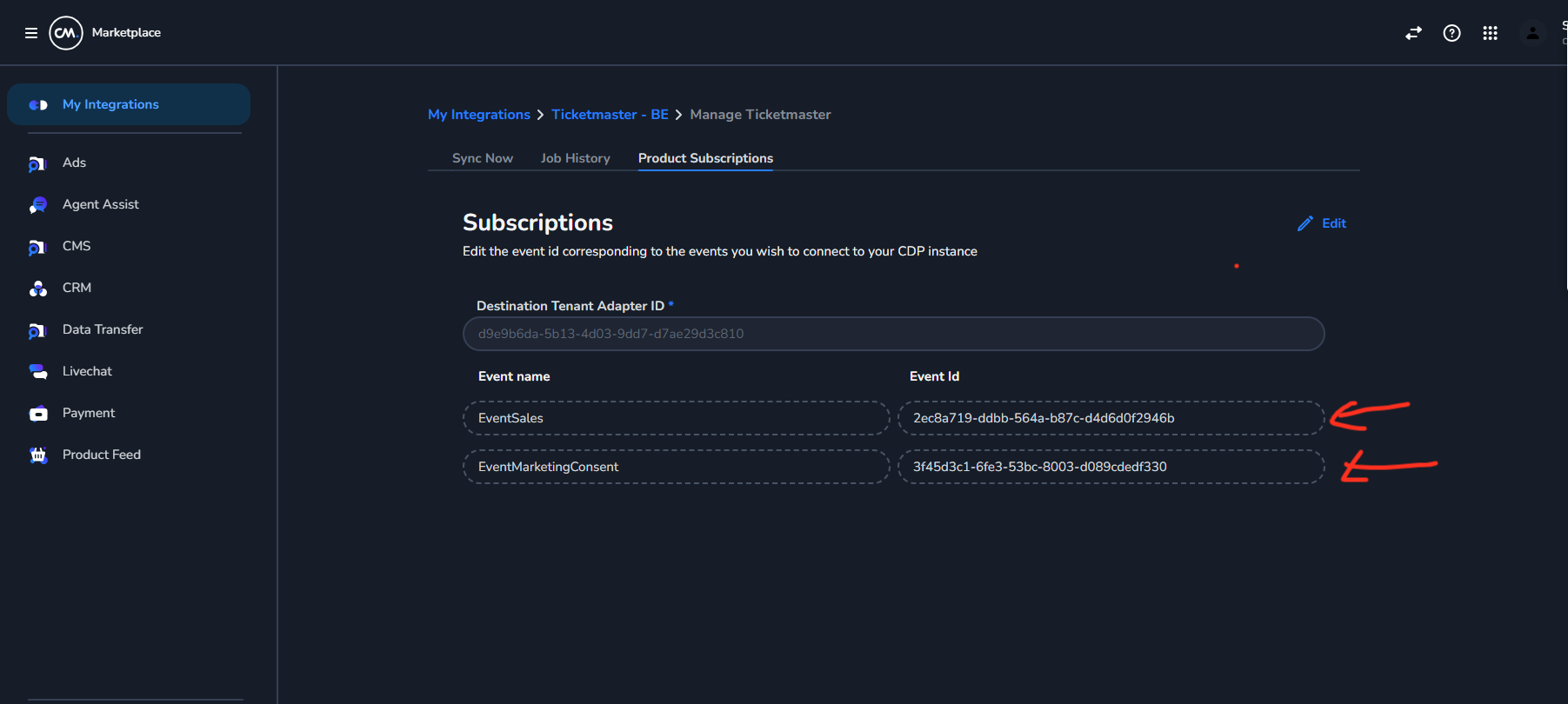Click the Product Feed sidebar icon
Screen dimensions: 1568x704
(x=38, y=455)
